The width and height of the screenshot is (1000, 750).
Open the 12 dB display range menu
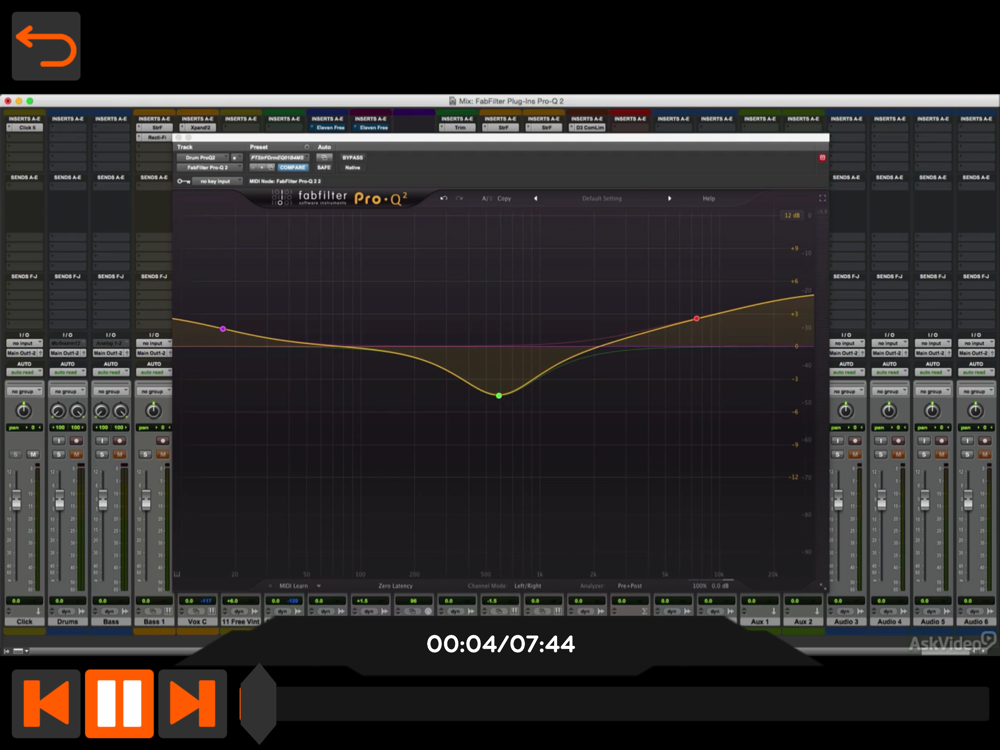(x=792, y=216)
